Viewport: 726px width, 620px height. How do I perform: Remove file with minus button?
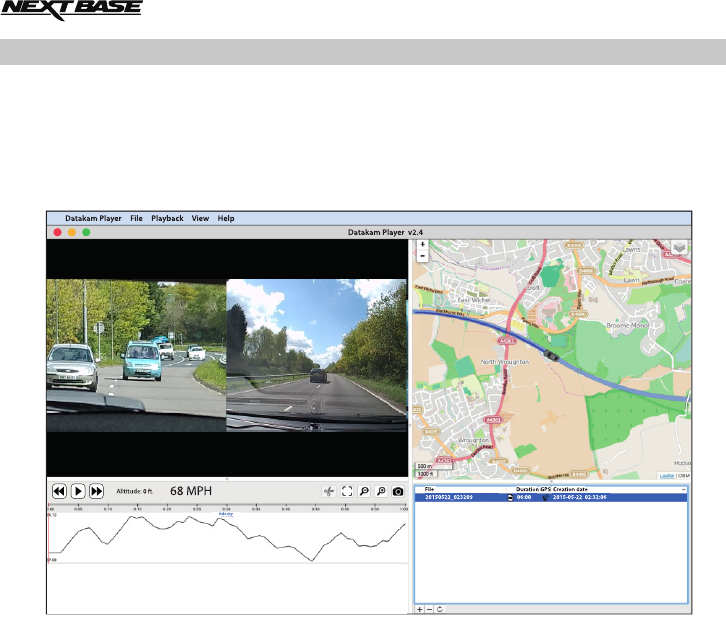coord(429,608)
